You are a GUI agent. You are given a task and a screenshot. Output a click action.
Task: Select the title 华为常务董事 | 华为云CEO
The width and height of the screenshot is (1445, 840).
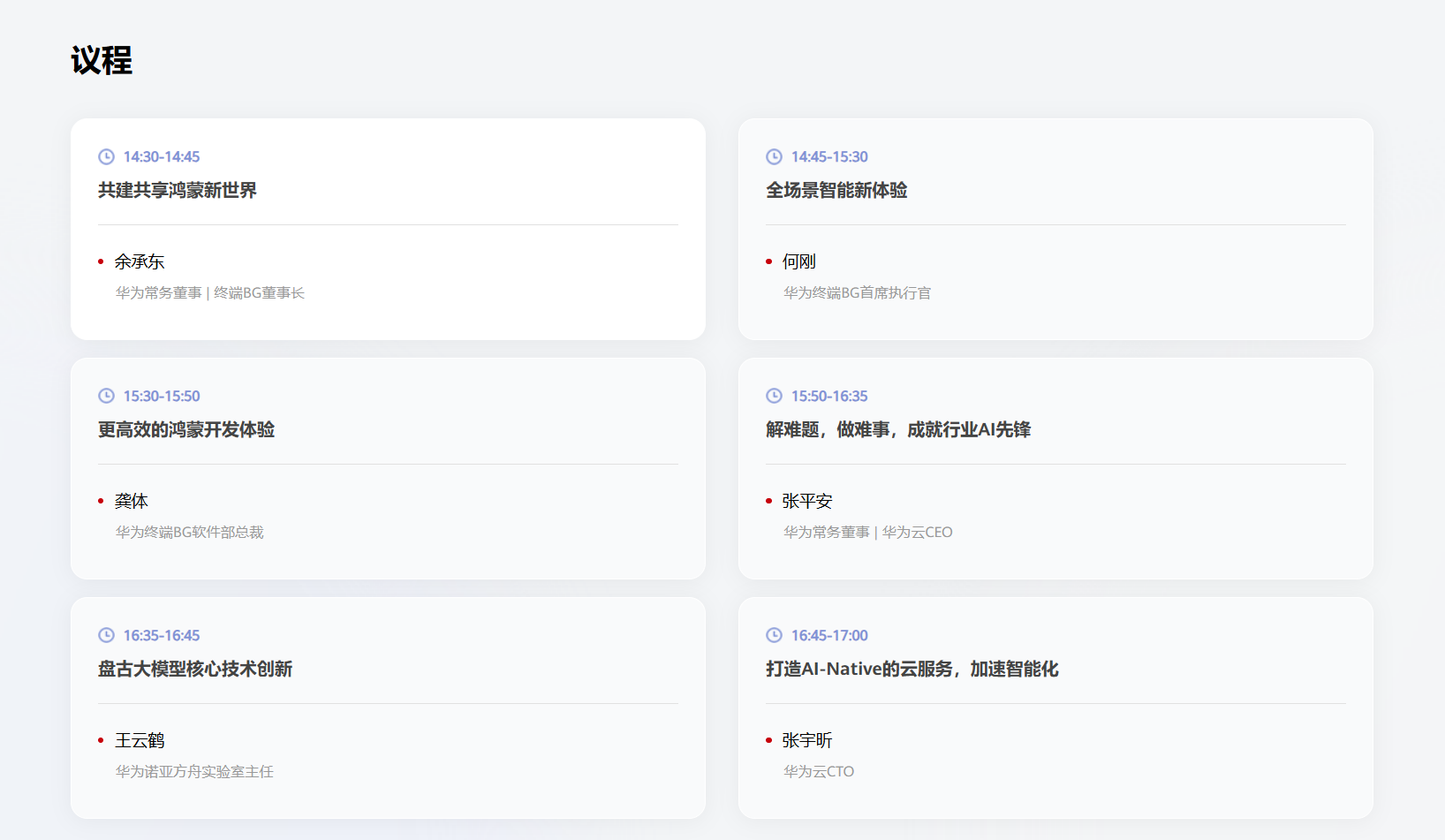pos(868,532)
